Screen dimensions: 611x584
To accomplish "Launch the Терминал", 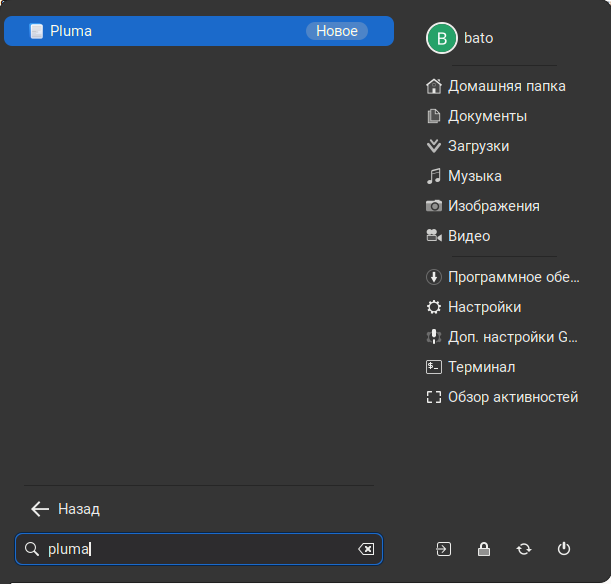I will (481, 367).
